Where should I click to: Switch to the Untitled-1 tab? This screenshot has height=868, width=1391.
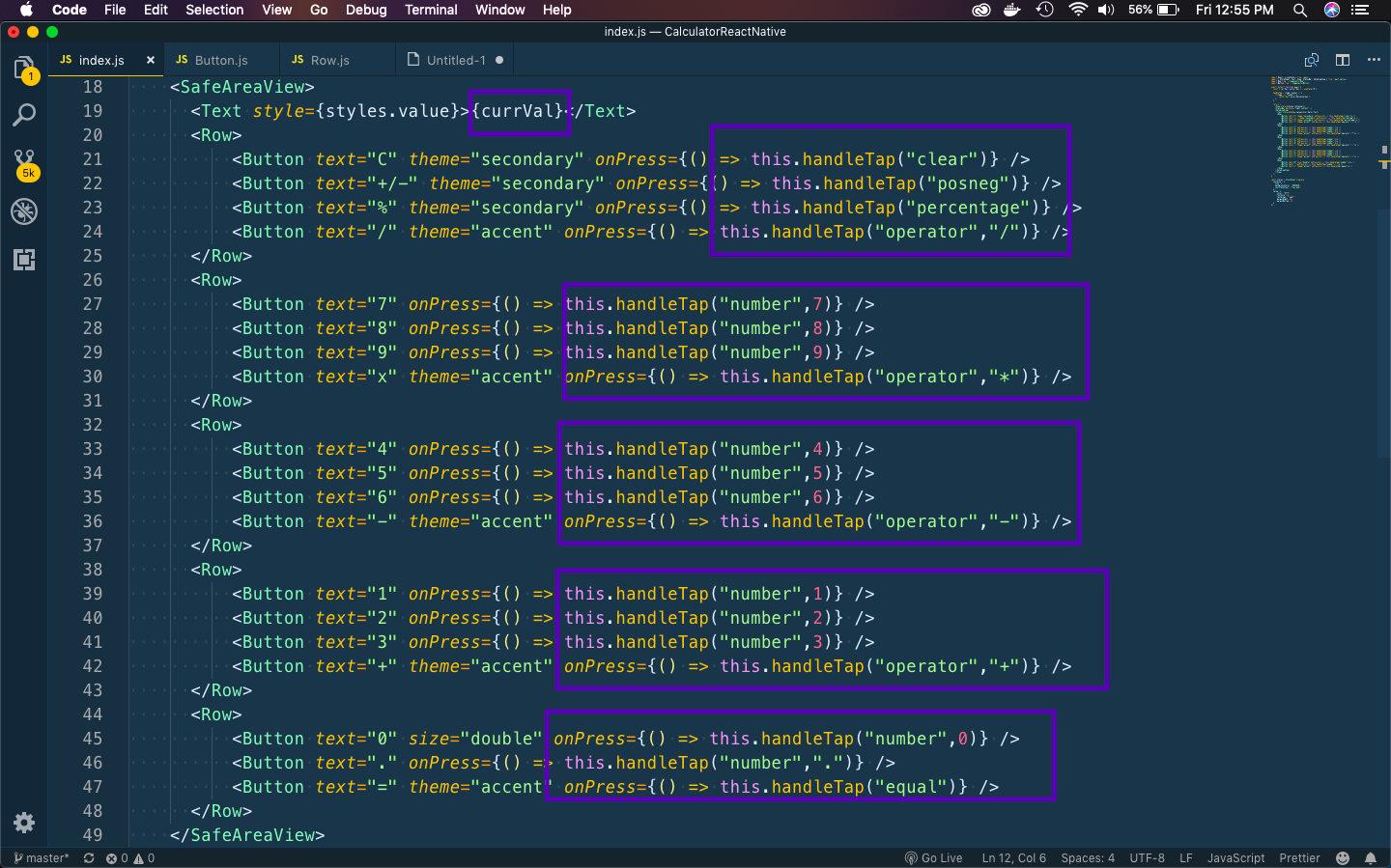pyautogui.click(x=456, y=60)
